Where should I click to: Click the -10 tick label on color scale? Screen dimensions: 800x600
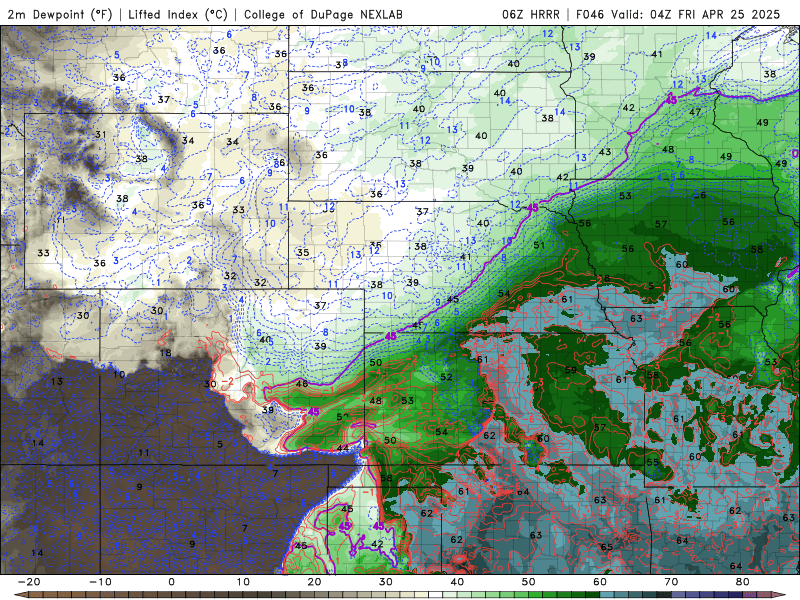(x=100, y=582)
